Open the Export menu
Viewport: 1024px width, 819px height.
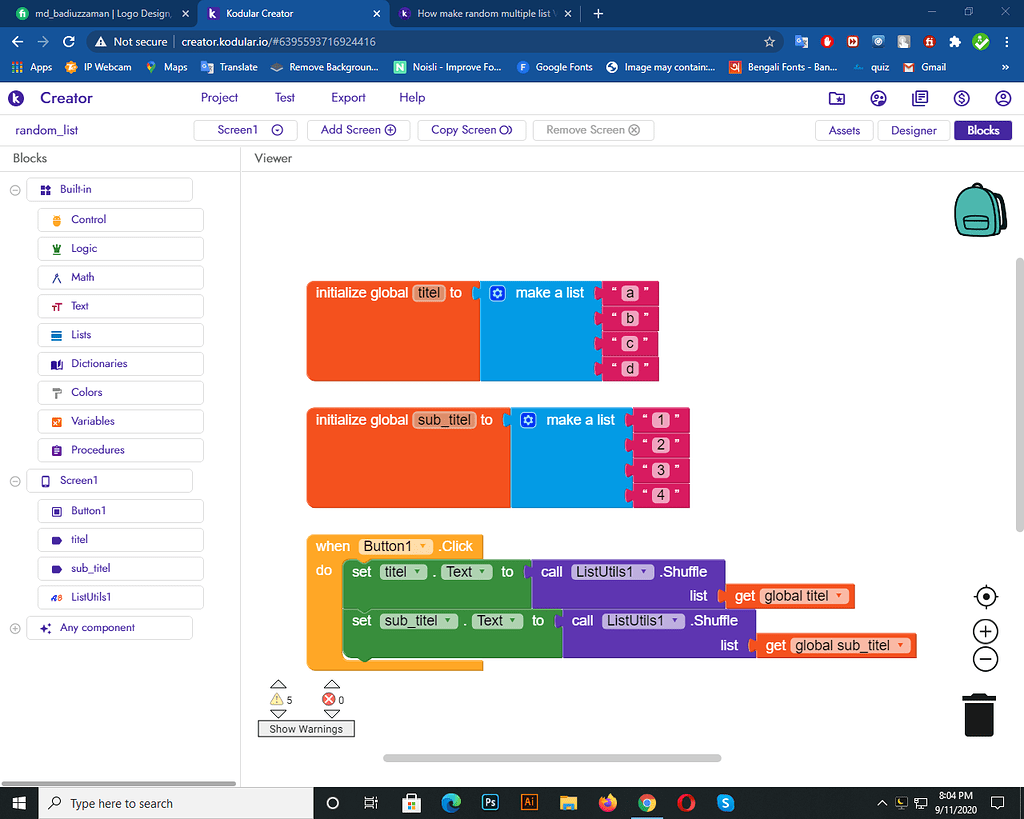(x=348, y=98)
